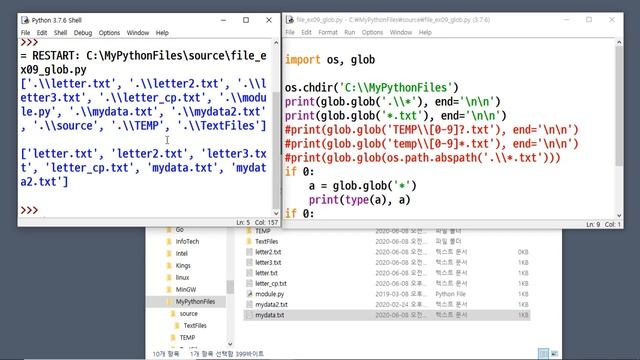Click the print(type(a), a) line

360,200
